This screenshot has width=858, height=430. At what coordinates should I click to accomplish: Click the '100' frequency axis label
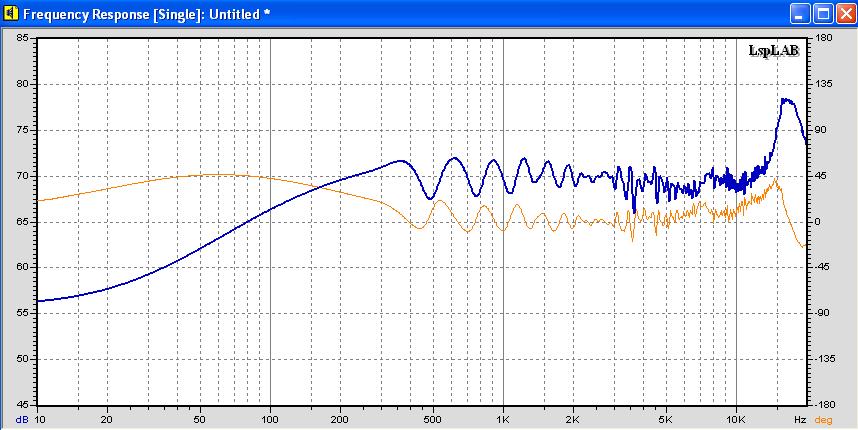point(270,420)
